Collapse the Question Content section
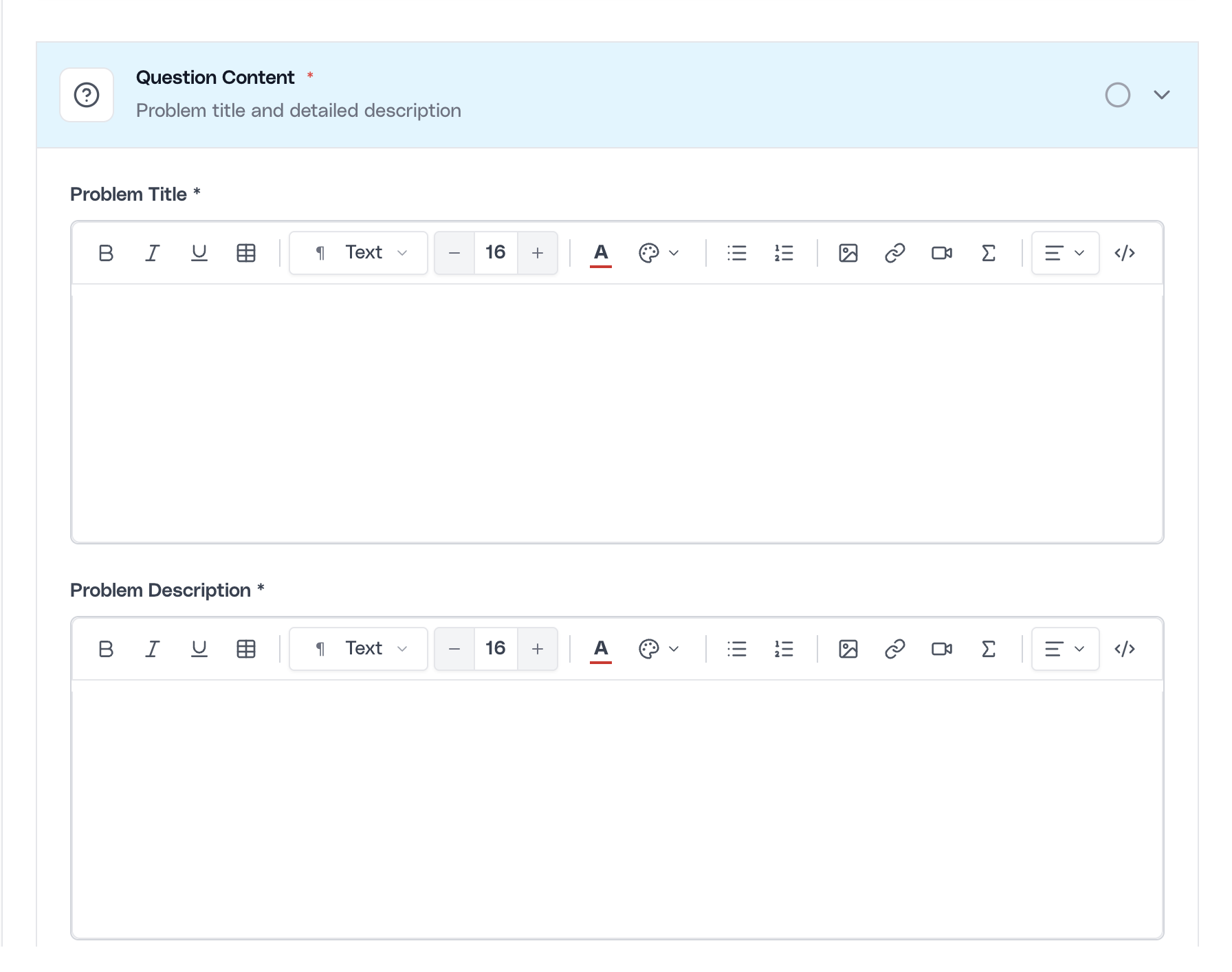Image resolution: width=1232 pixels, height=972 pixels. 1160,95
